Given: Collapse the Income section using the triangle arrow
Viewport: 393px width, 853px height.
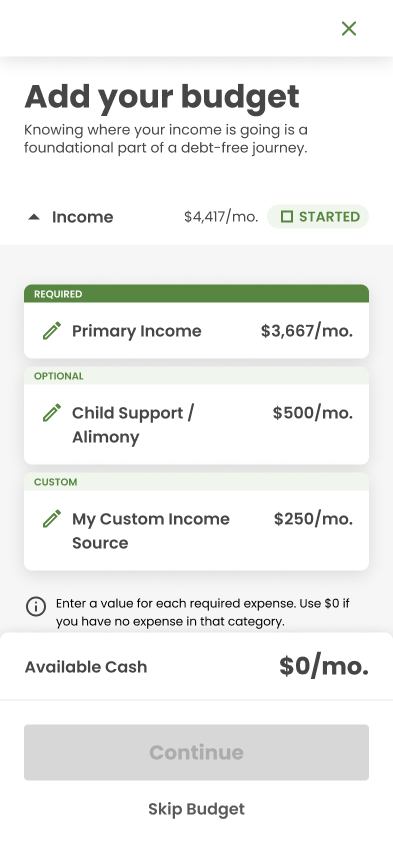Looking at the screenshot, I should pos(34,217).
